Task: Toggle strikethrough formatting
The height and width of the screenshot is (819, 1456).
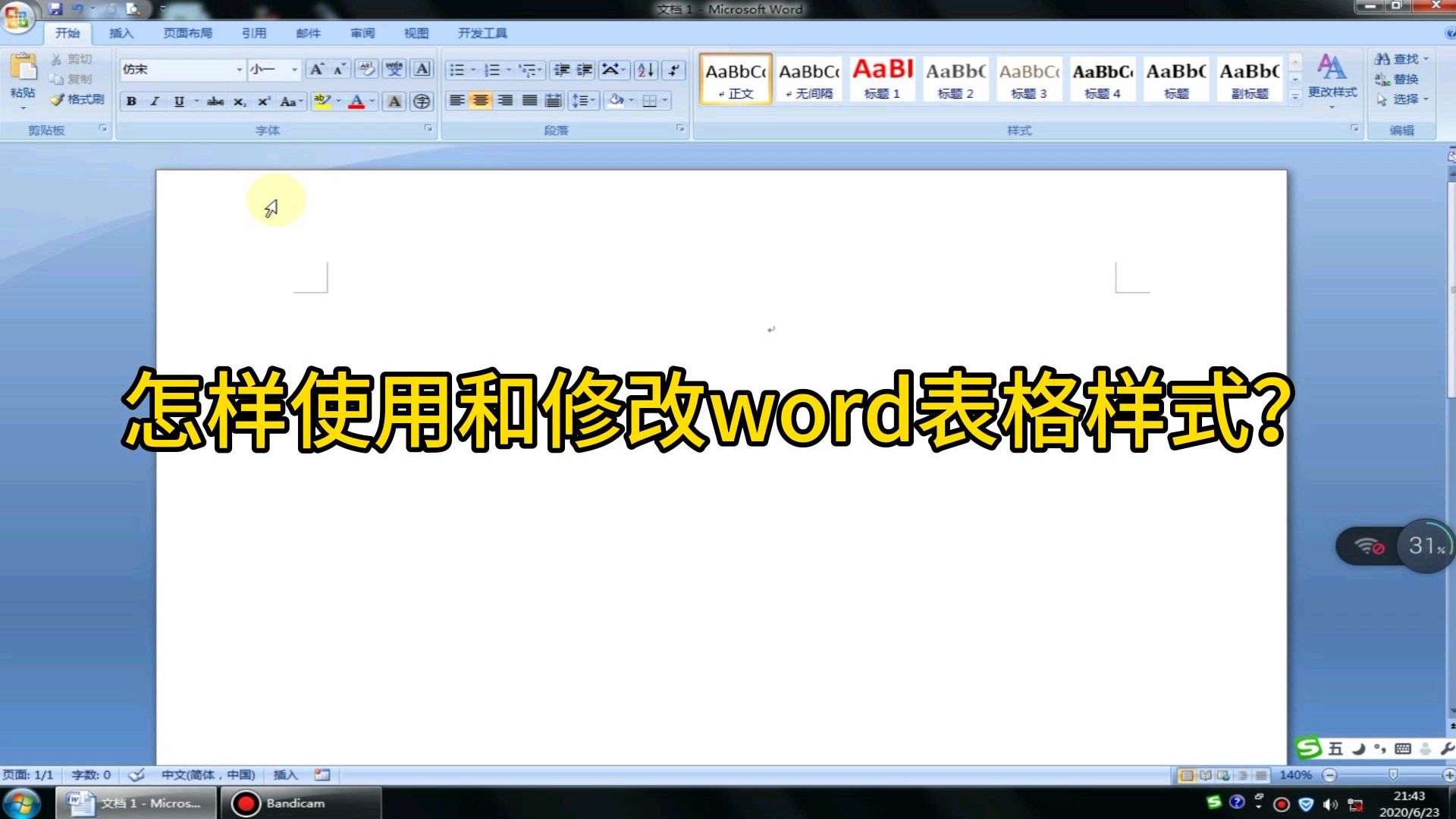Action: click(215, 101)
